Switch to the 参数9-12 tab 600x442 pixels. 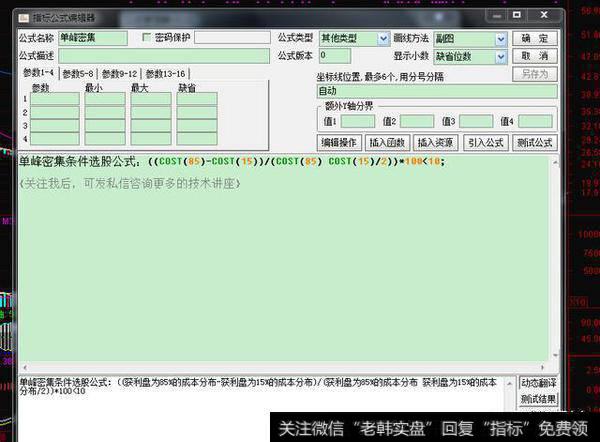point(119,73)
